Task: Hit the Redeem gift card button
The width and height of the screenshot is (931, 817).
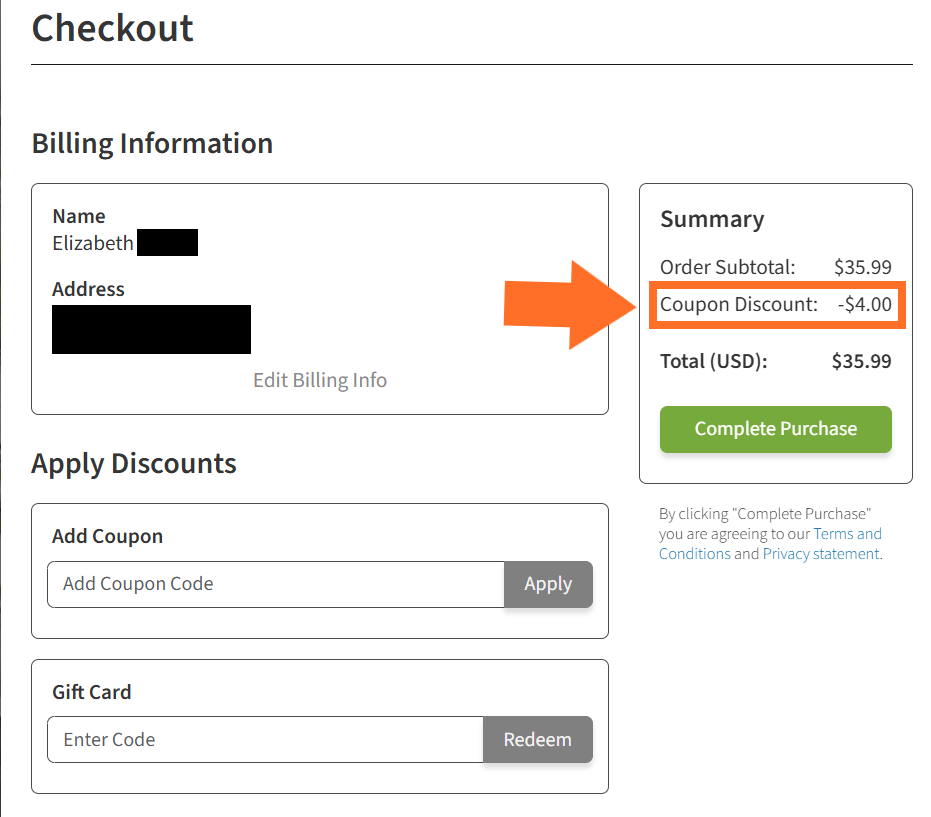Action: (537, 740)
